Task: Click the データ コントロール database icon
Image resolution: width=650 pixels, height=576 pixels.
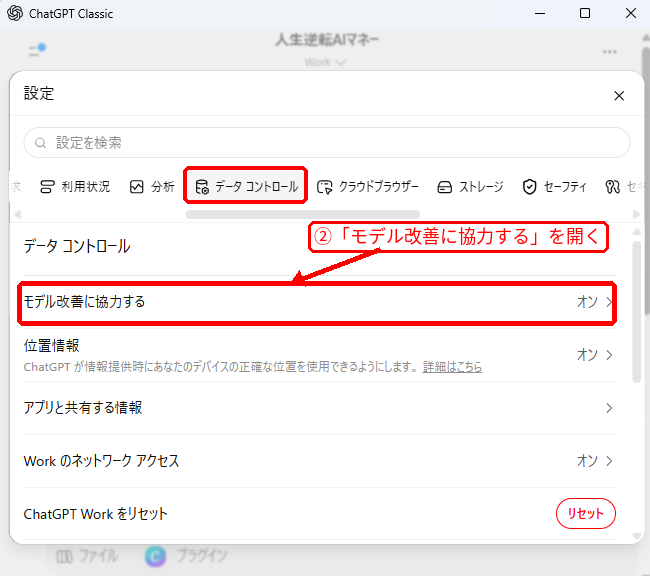Action: tap(202, 187)
